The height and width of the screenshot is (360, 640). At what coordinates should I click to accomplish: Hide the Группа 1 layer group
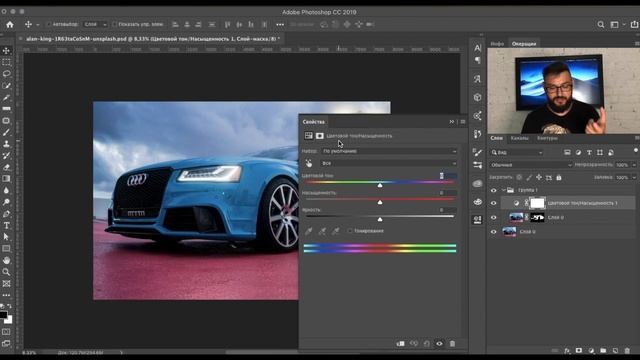pyautogui.click(x=493, y=191)
